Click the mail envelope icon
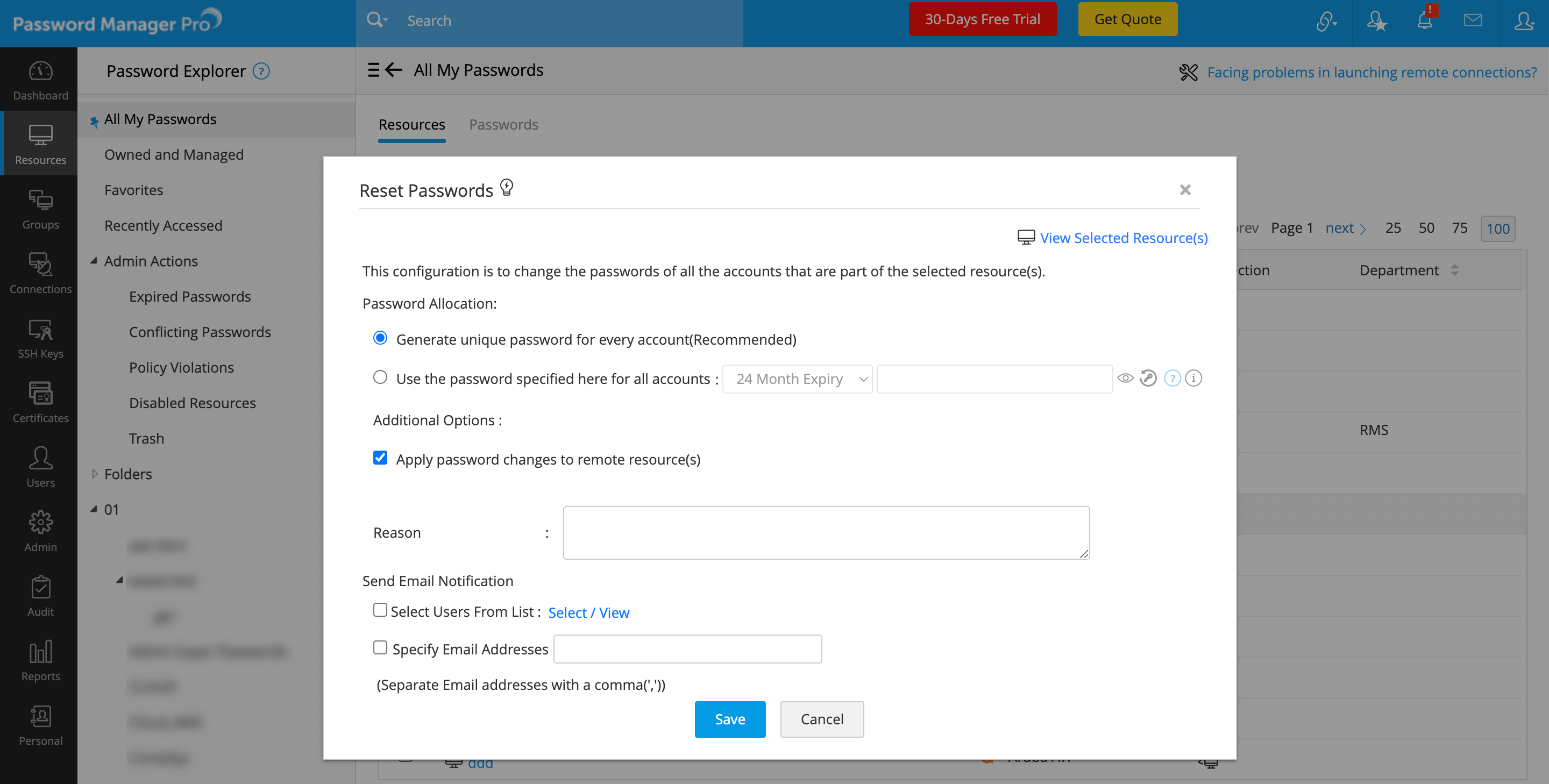The height and width of the screenshot is (784, 1549). 1473,20
